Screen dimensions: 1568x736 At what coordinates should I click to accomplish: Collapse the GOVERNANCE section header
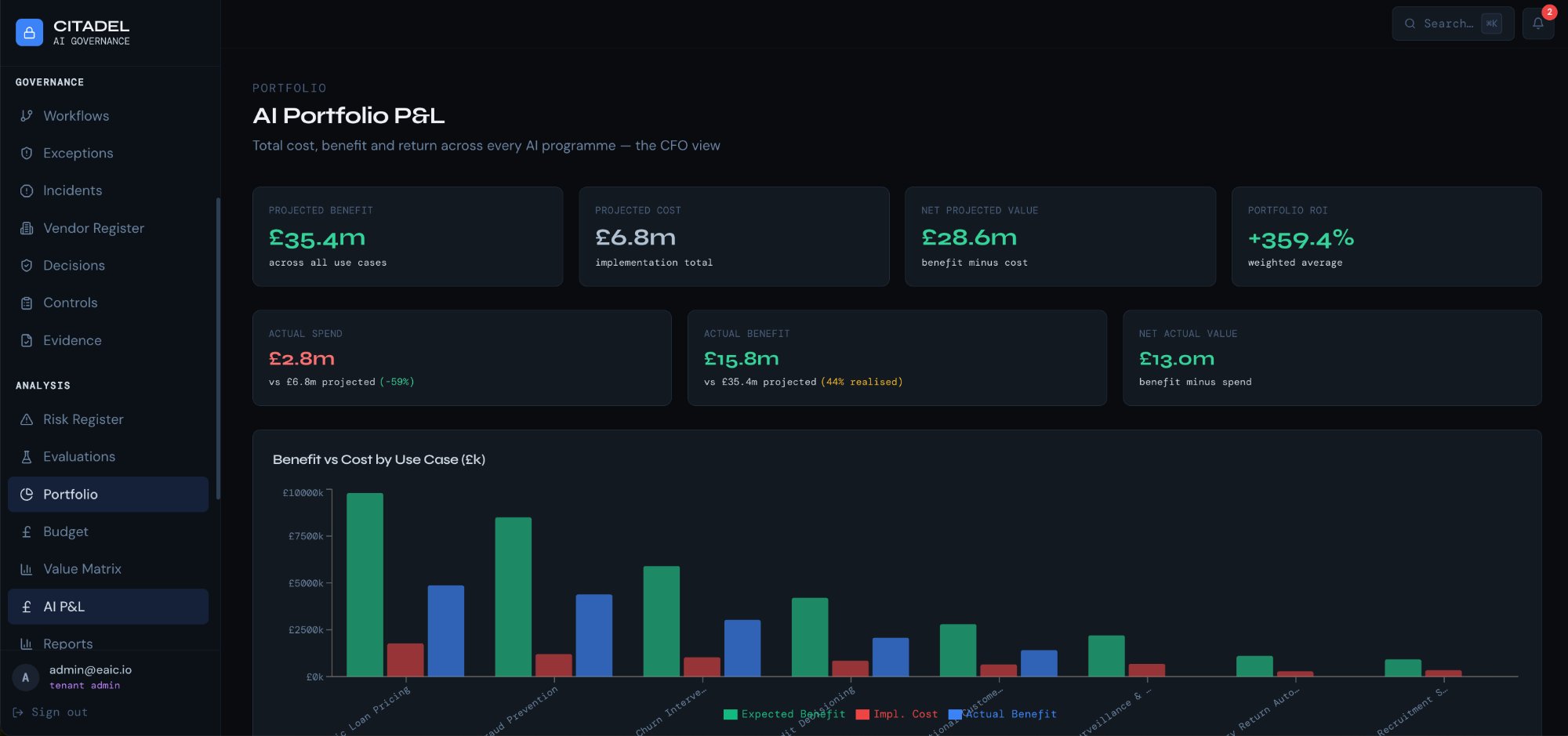pyautogui.click(x=50, y=82)
